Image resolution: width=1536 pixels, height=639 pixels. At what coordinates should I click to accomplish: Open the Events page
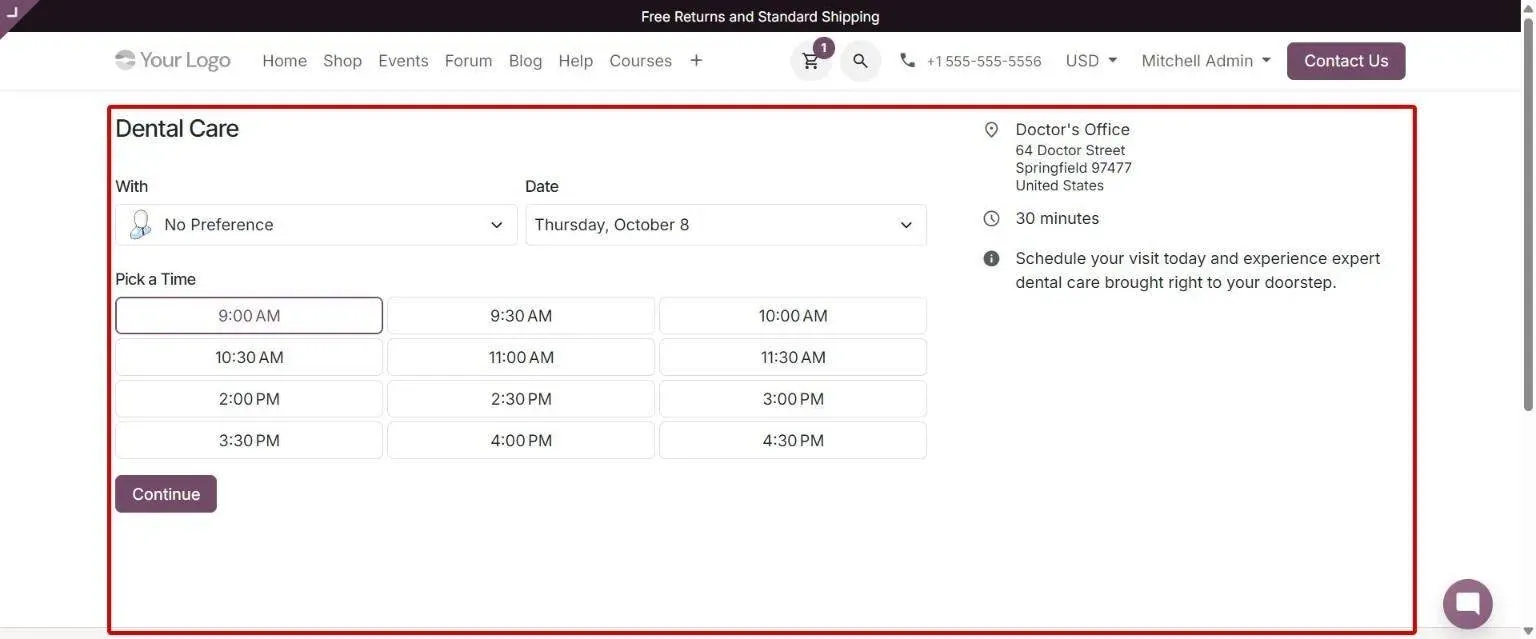coord(403,60)
